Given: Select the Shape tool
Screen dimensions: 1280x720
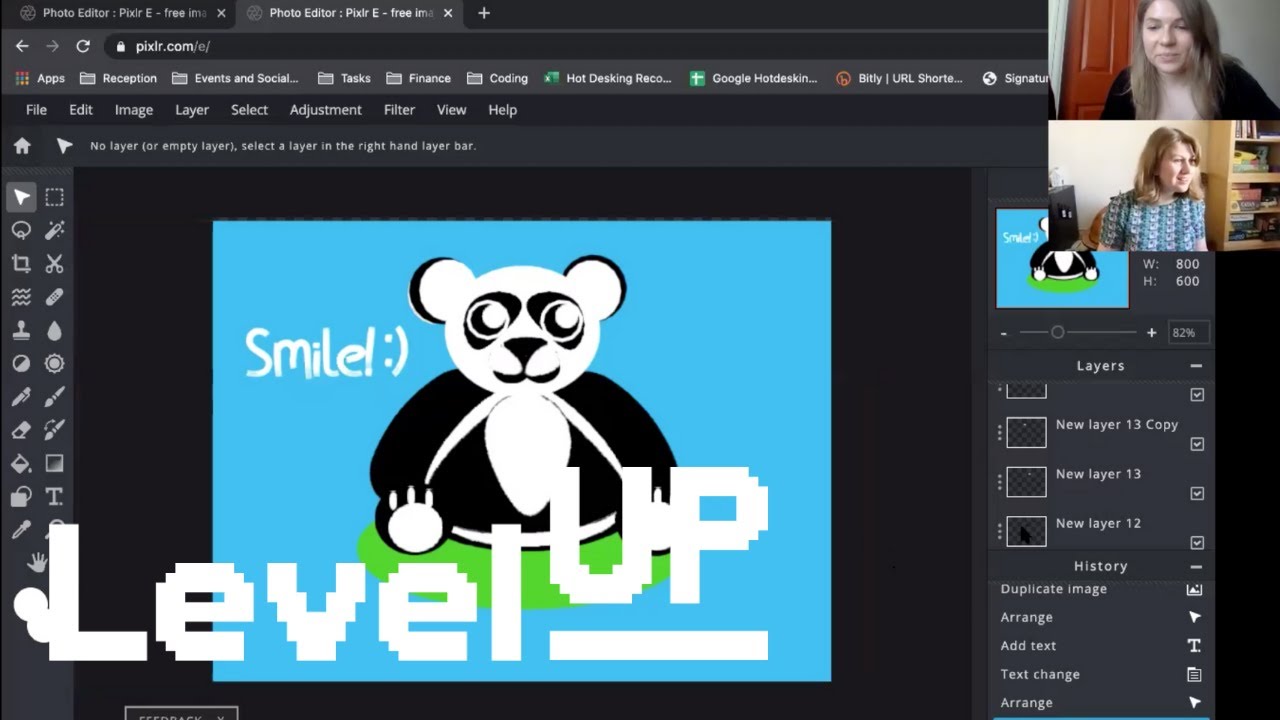Looking at the screenshot, I should click(21, 497).
